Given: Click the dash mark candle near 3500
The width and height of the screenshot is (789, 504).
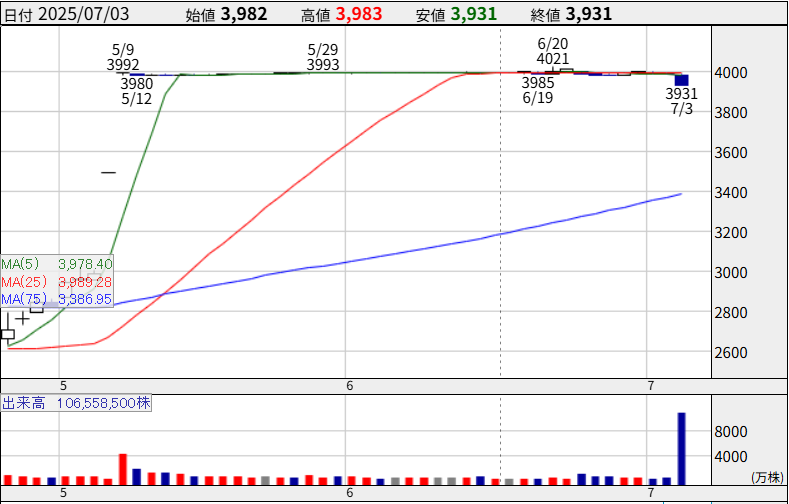Looking at the screenshot, I should coord(108,173).
